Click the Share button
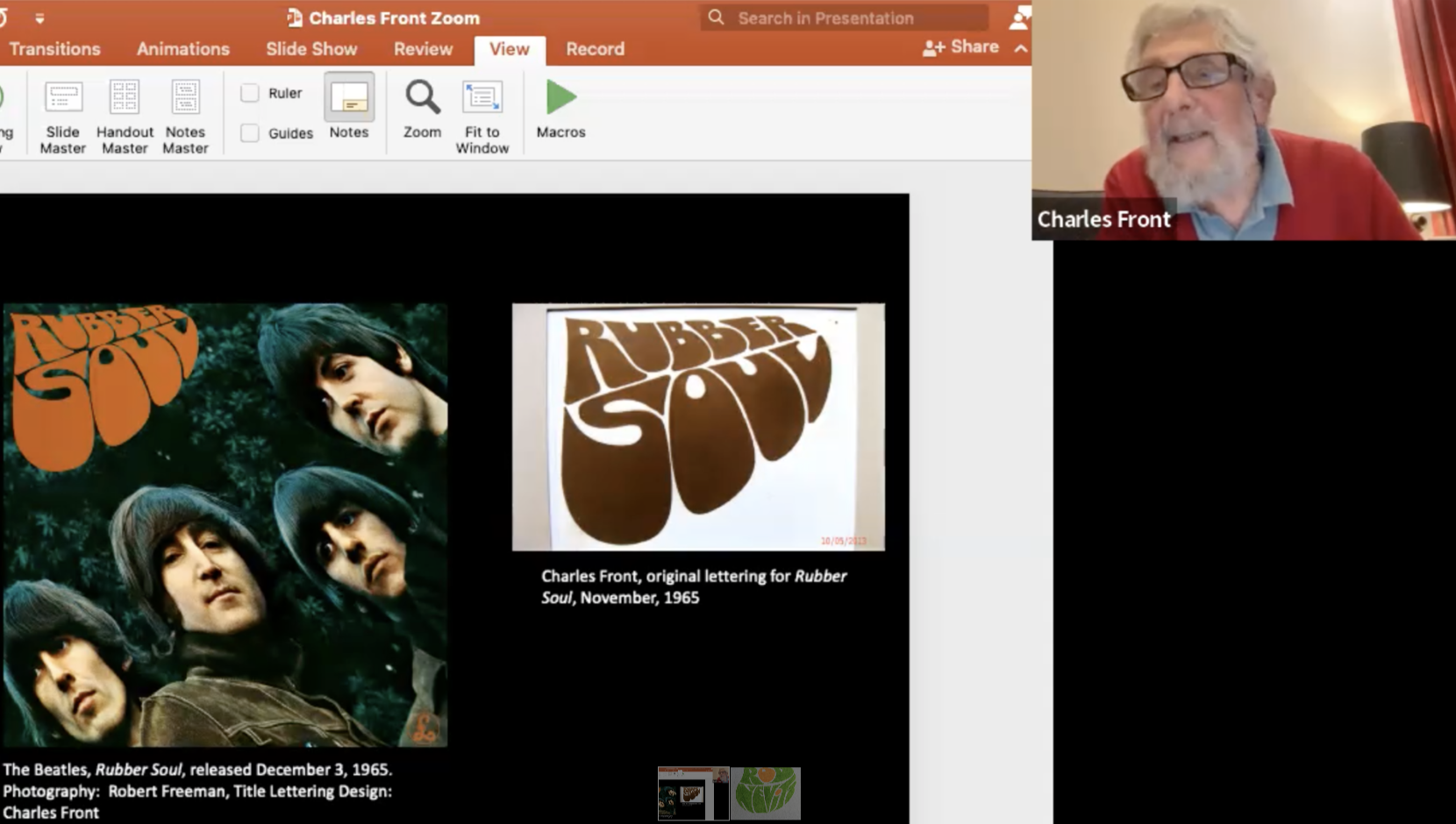Image resolution: width=1456 pixels, height=824 pixels. 960,47
